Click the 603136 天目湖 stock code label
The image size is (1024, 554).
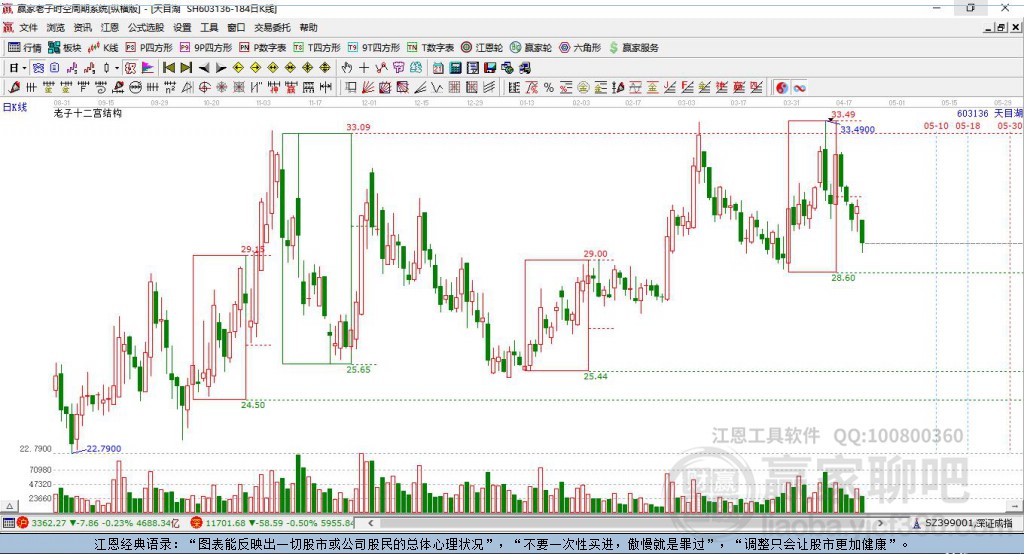point(989,113)
